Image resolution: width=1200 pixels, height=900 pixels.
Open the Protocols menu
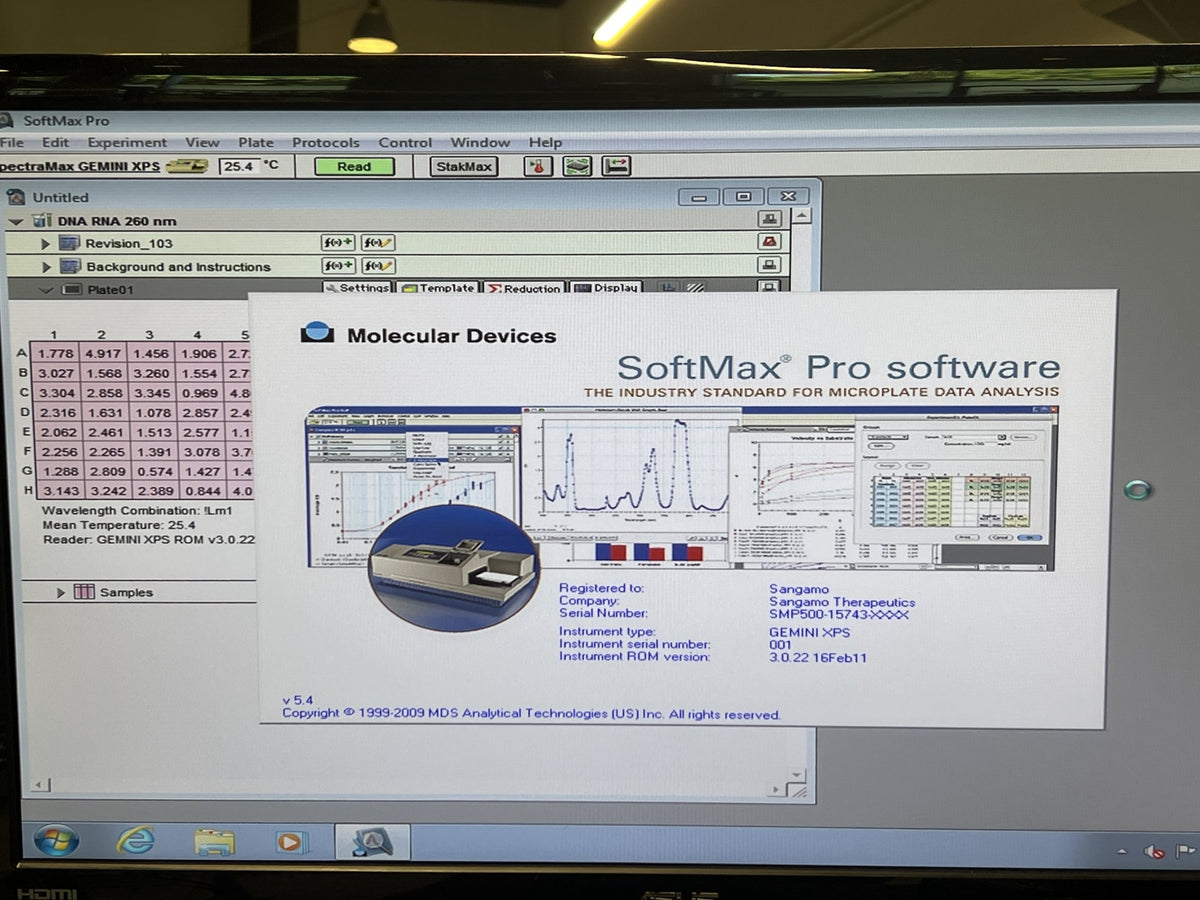(326, 142)
